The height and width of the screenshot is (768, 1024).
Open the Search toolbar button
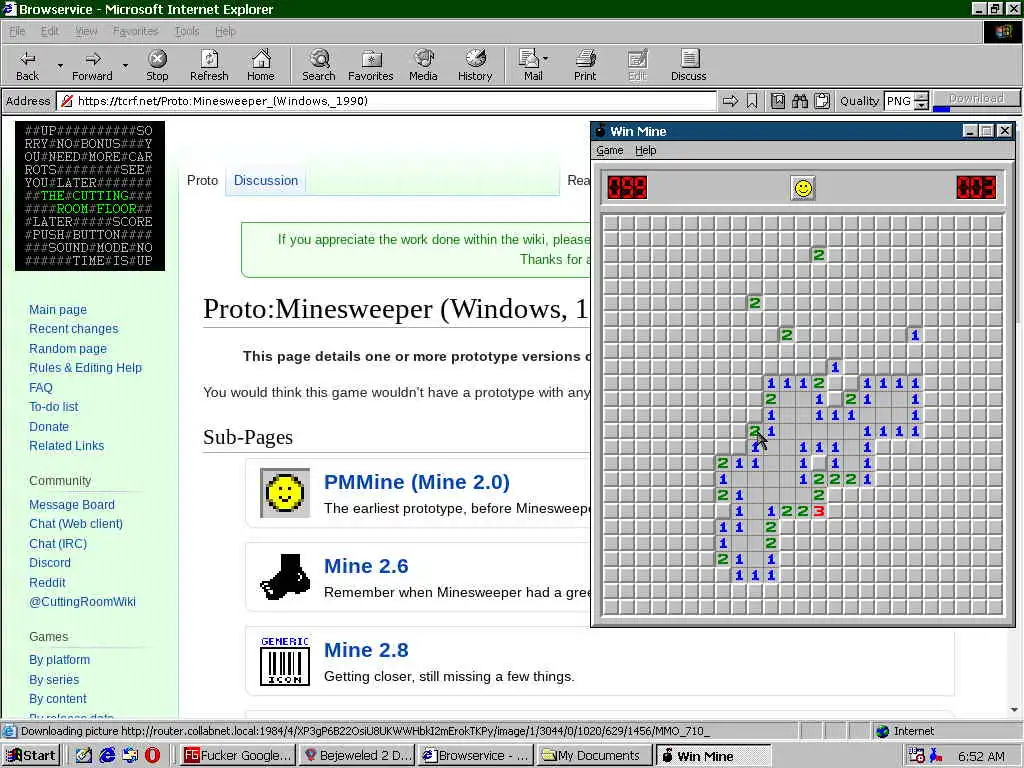point(319,66)
